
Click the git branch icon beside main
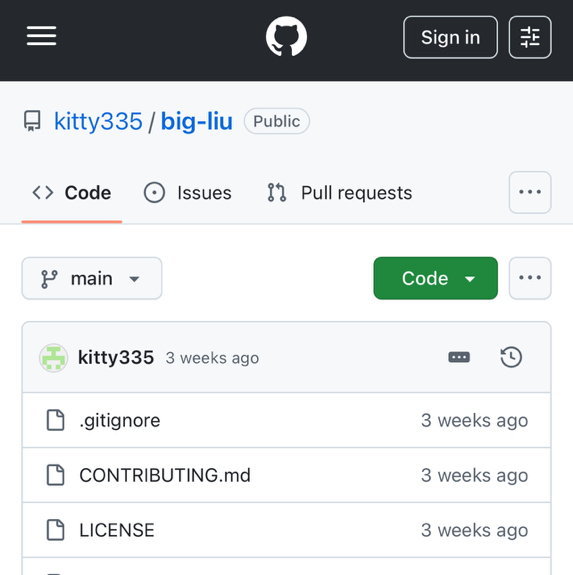click(x=49, y=279)
